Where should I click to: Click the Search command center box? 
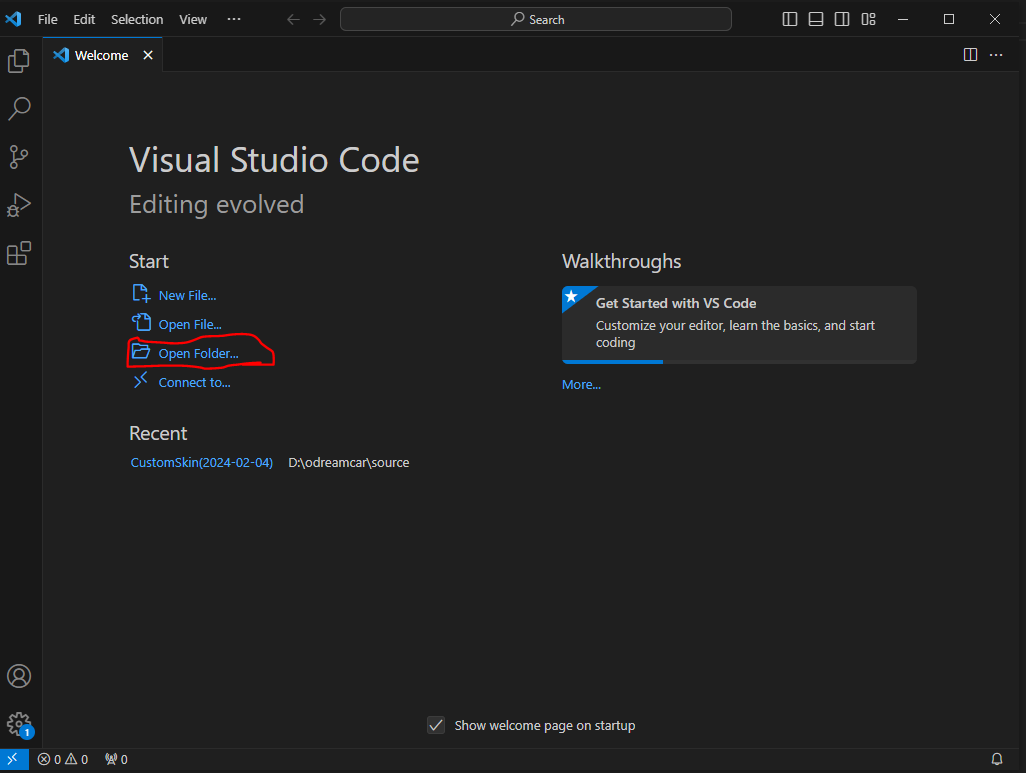coord(536,20)
